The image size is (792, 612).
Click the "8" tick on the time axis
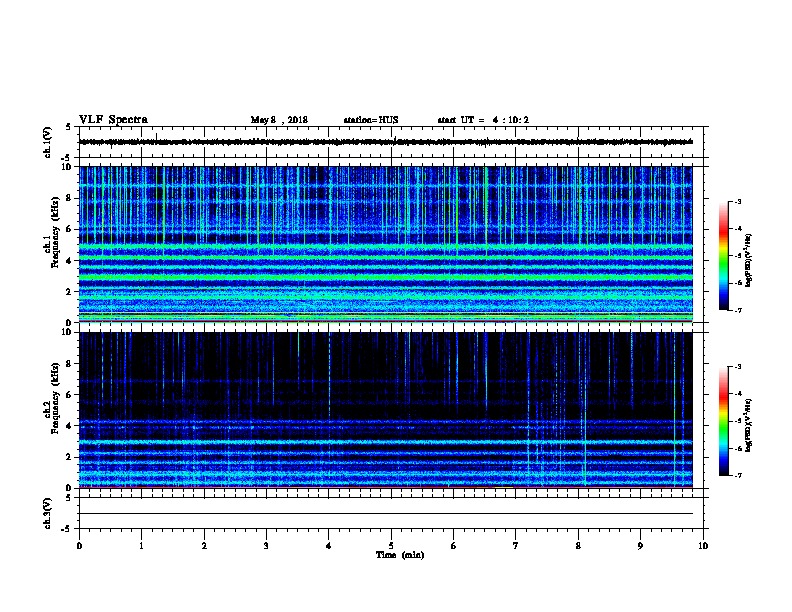click(x=578, y=546)
